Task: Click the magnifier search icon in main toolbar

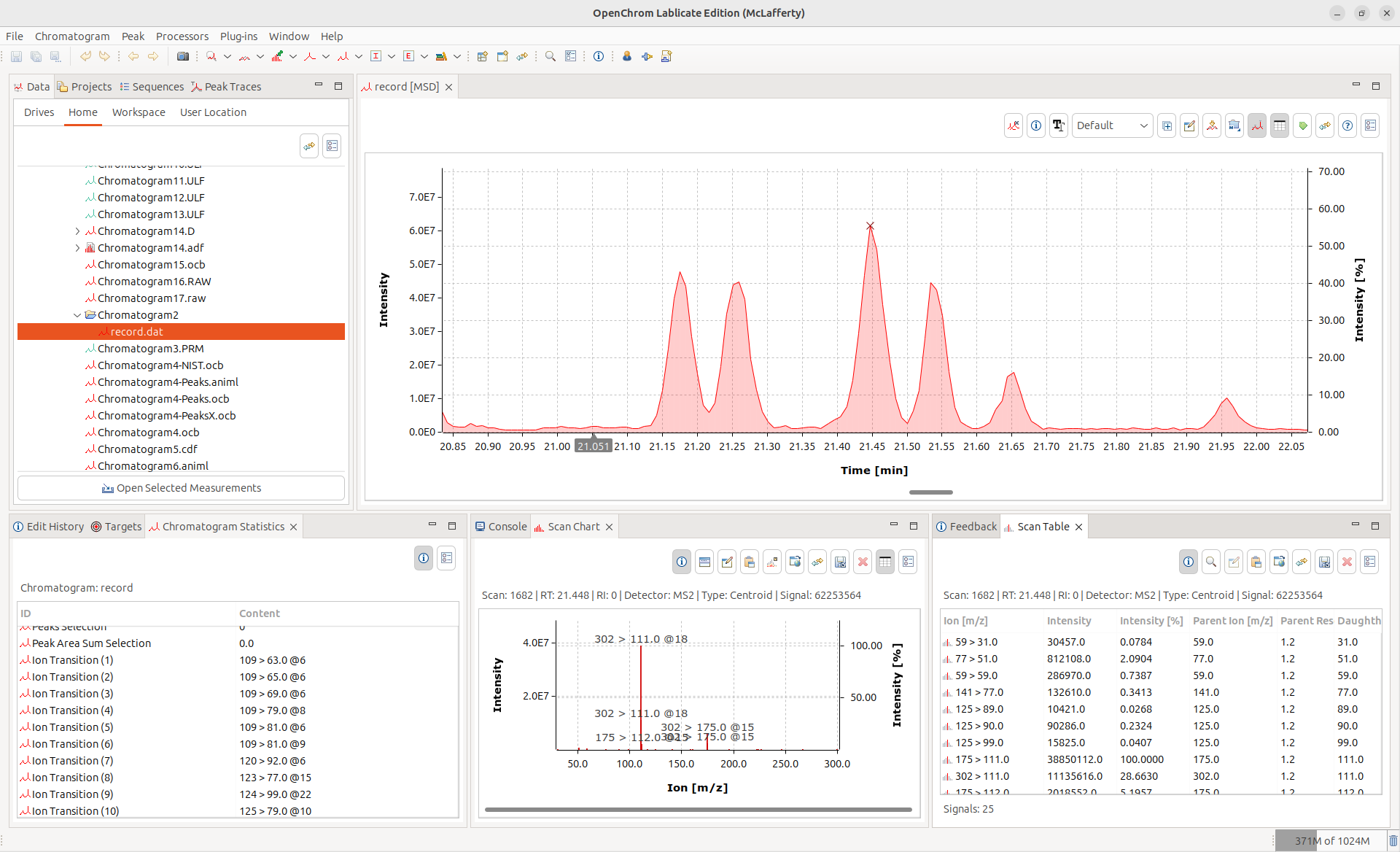Action: pos(551,56)
